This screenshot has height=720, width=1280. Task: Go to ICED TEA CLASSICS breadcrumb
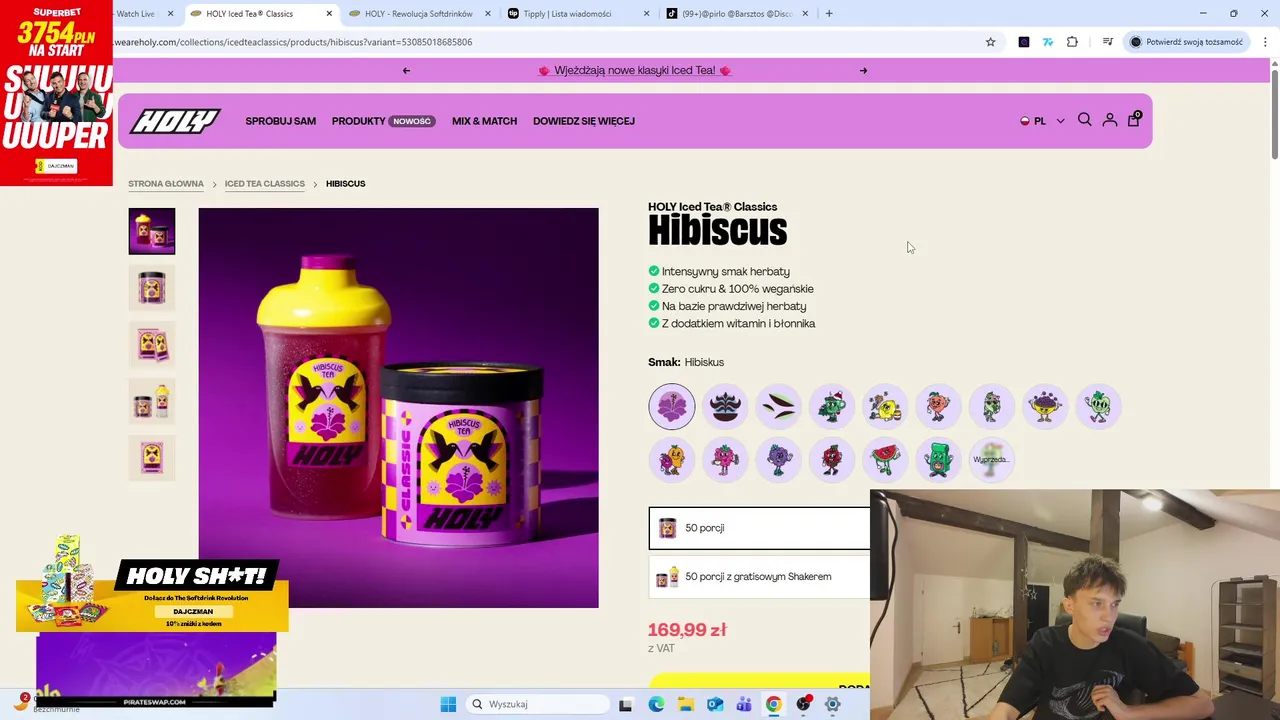(265, 184)
